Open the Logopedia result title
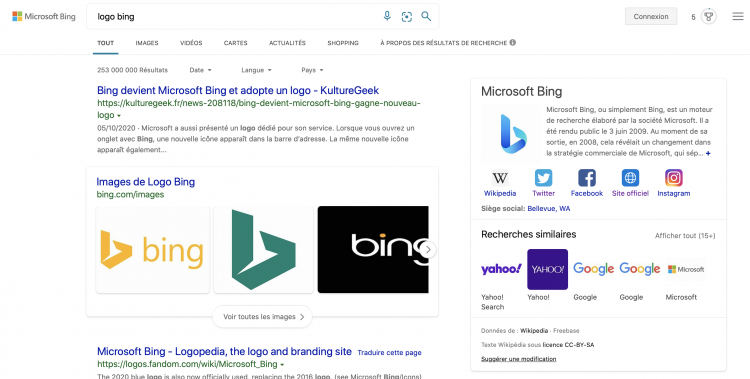 pos(224,352)
